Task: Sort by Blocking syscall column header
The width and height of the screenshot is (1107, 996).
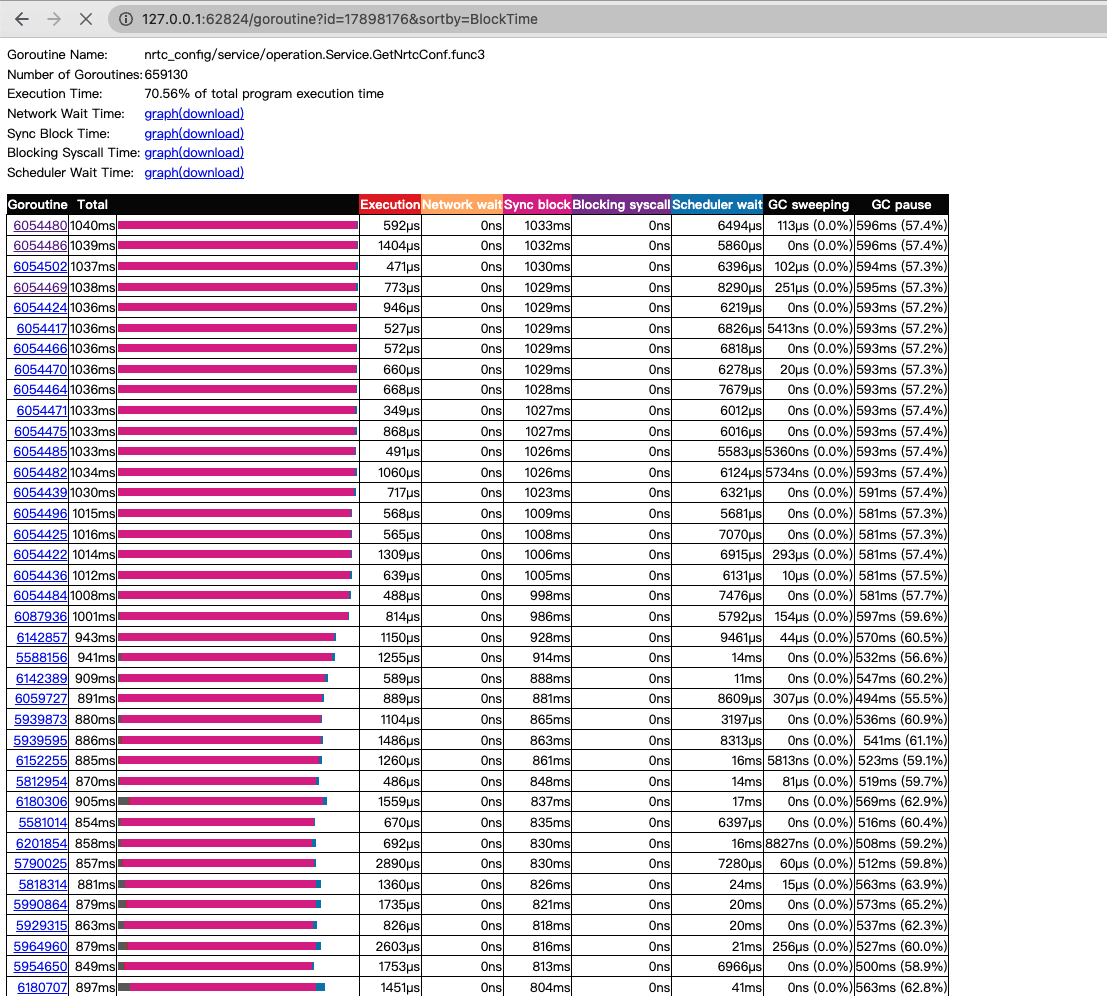Action: tap(621, 205)
